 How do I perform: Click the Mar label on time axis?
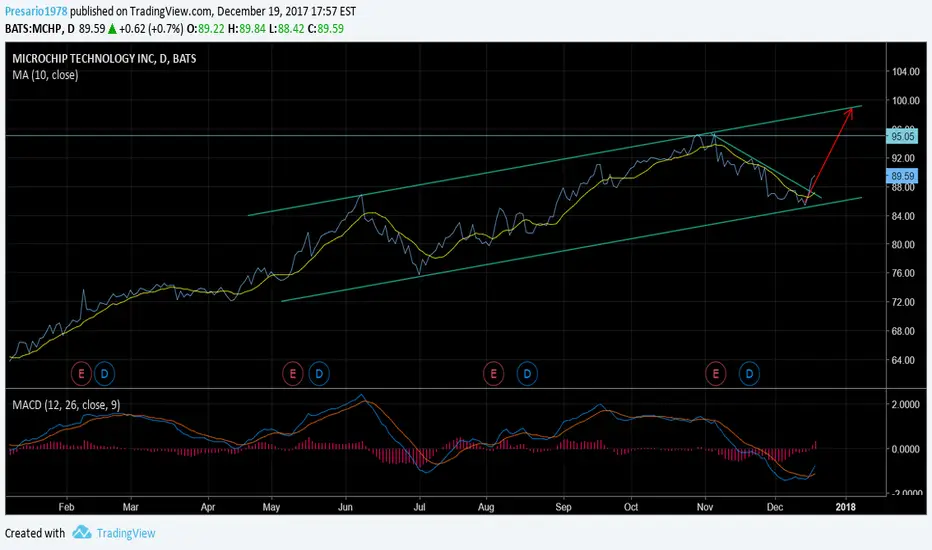[130, 507]
